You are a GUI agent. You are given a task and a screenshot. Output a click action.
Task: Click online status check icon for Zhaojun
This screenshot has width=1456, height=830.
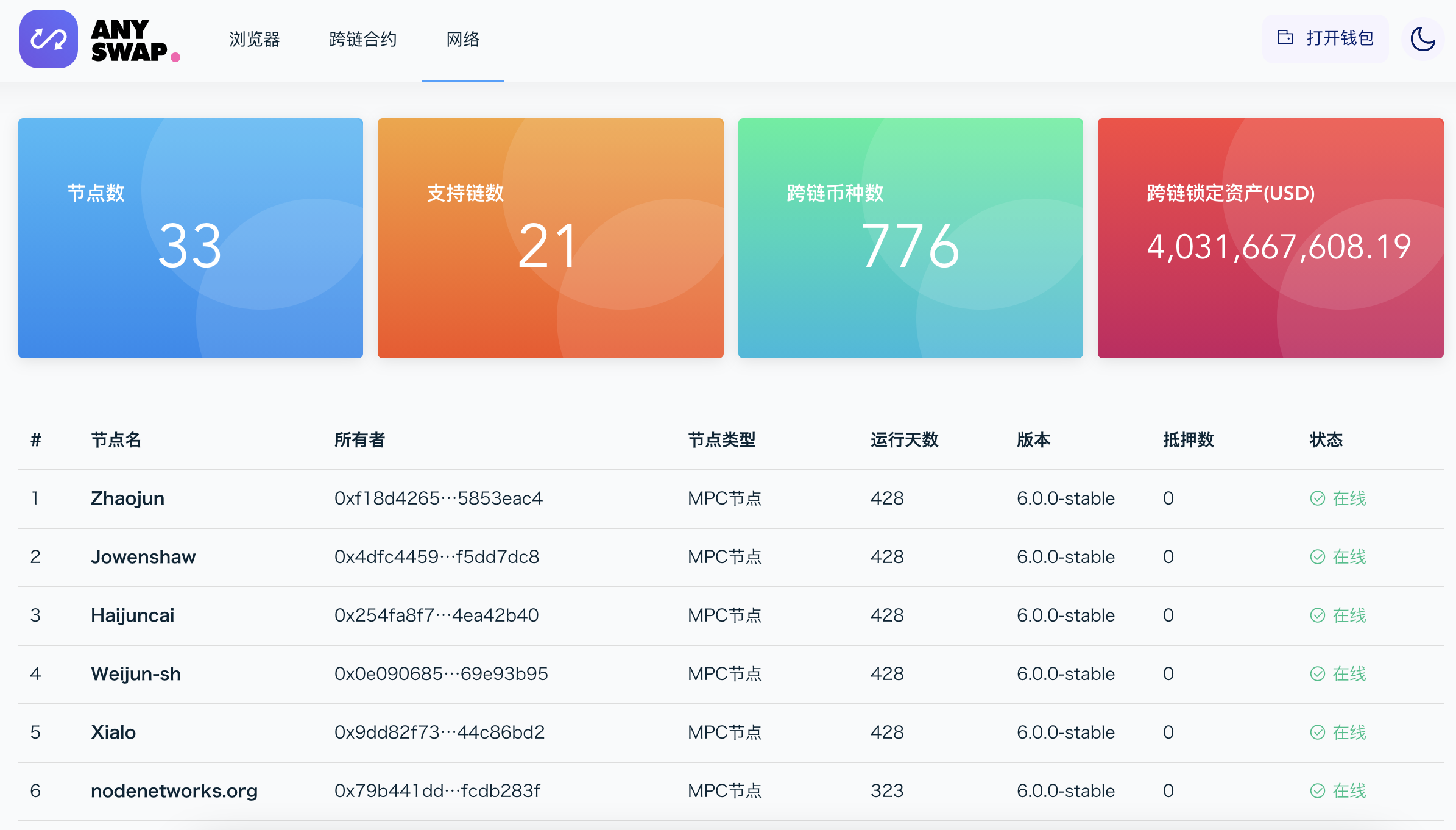click(x=1317, y=498)
